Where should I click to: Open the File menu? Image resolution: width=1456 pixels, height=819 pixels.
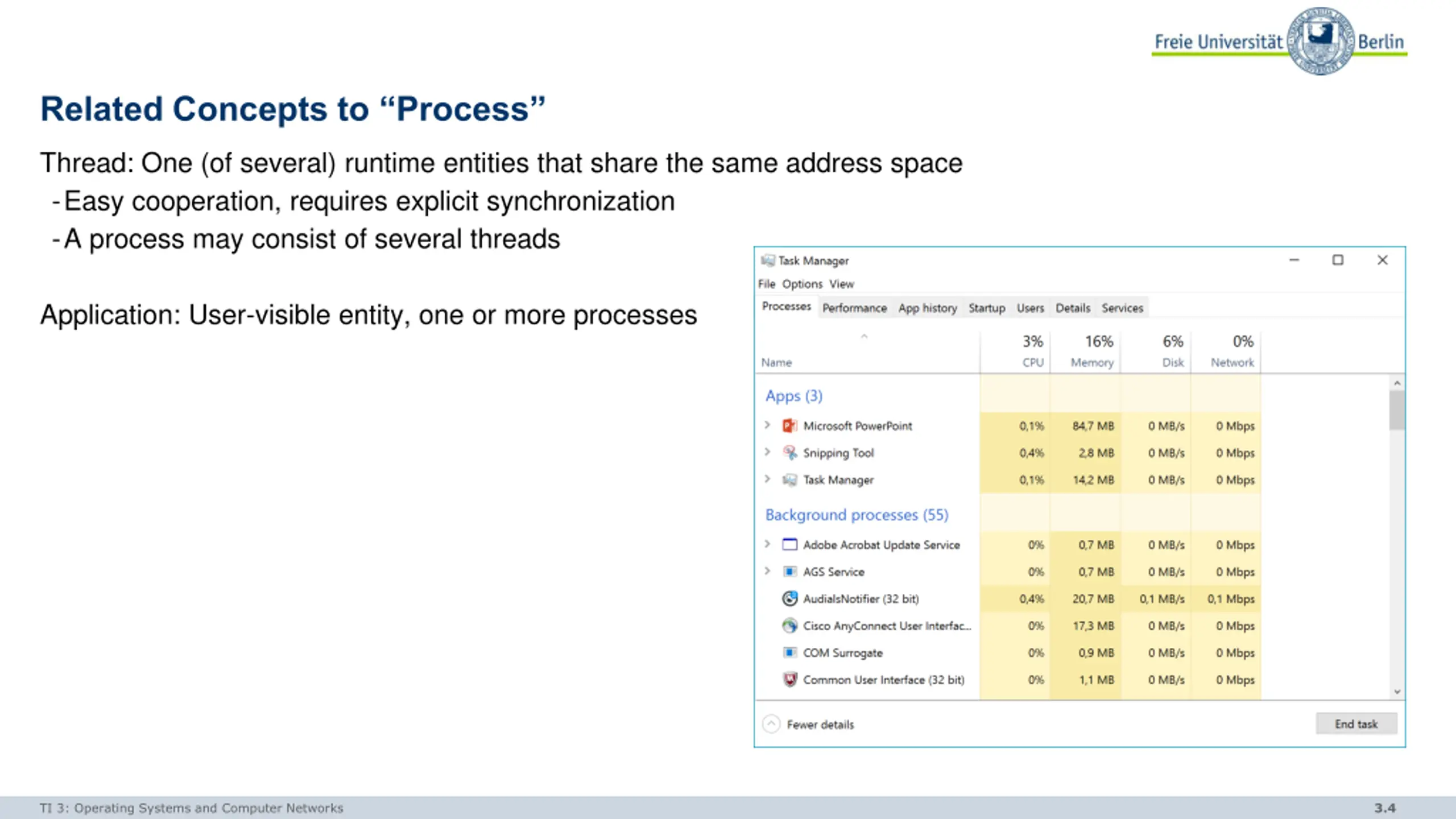[x=766, y=284]
